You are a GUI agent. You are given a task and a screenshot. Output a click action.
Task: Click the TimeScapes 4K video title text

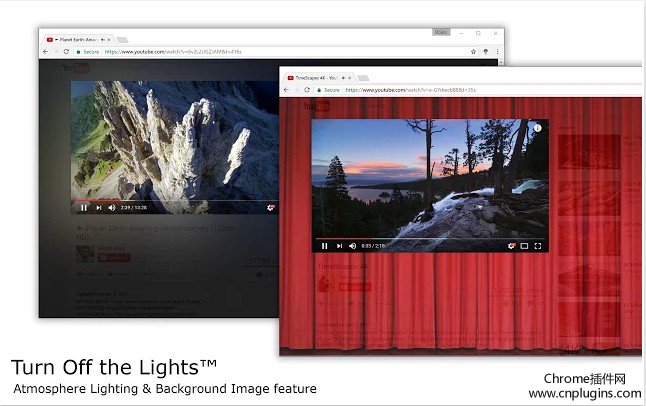point(343,267)
